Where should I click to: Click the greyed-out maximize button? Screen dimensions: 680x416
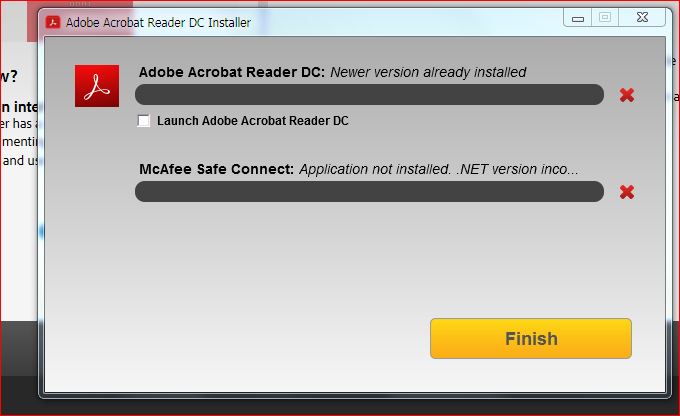click(605, 18)
